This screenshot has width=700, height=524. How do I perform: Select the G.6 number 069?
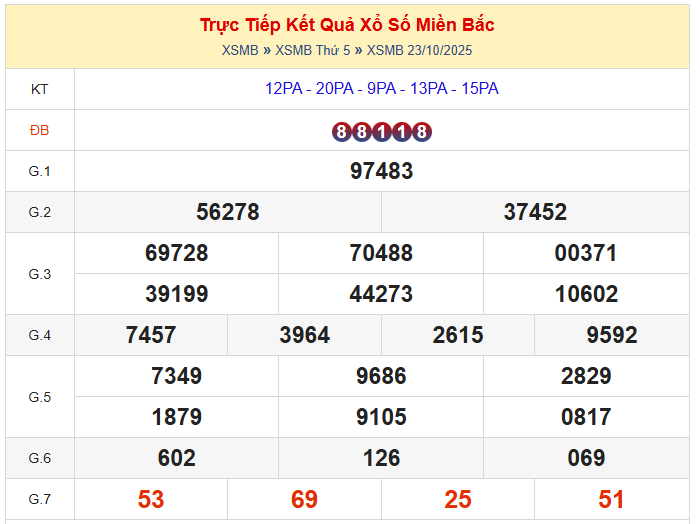pyautogui.click(x=586, y=458)
